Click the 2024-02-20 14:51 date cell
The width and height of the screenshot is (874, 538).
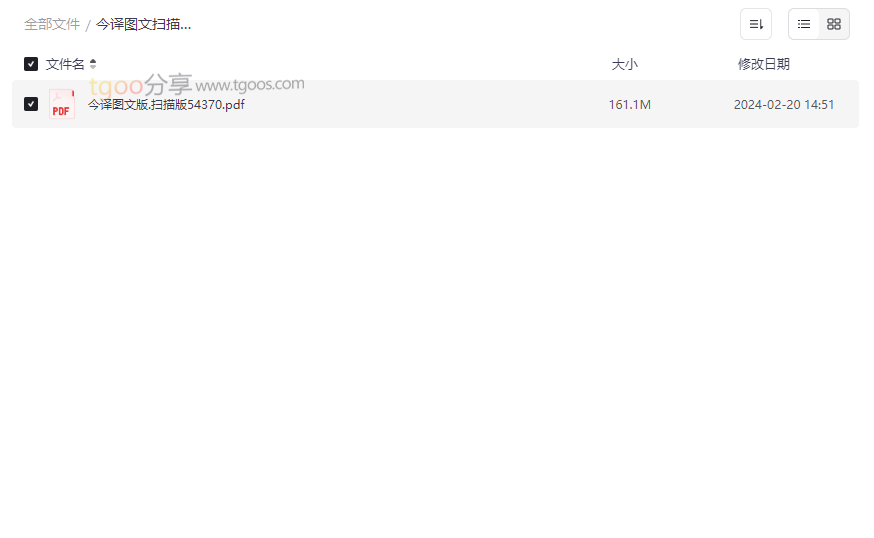pos(784,105)
